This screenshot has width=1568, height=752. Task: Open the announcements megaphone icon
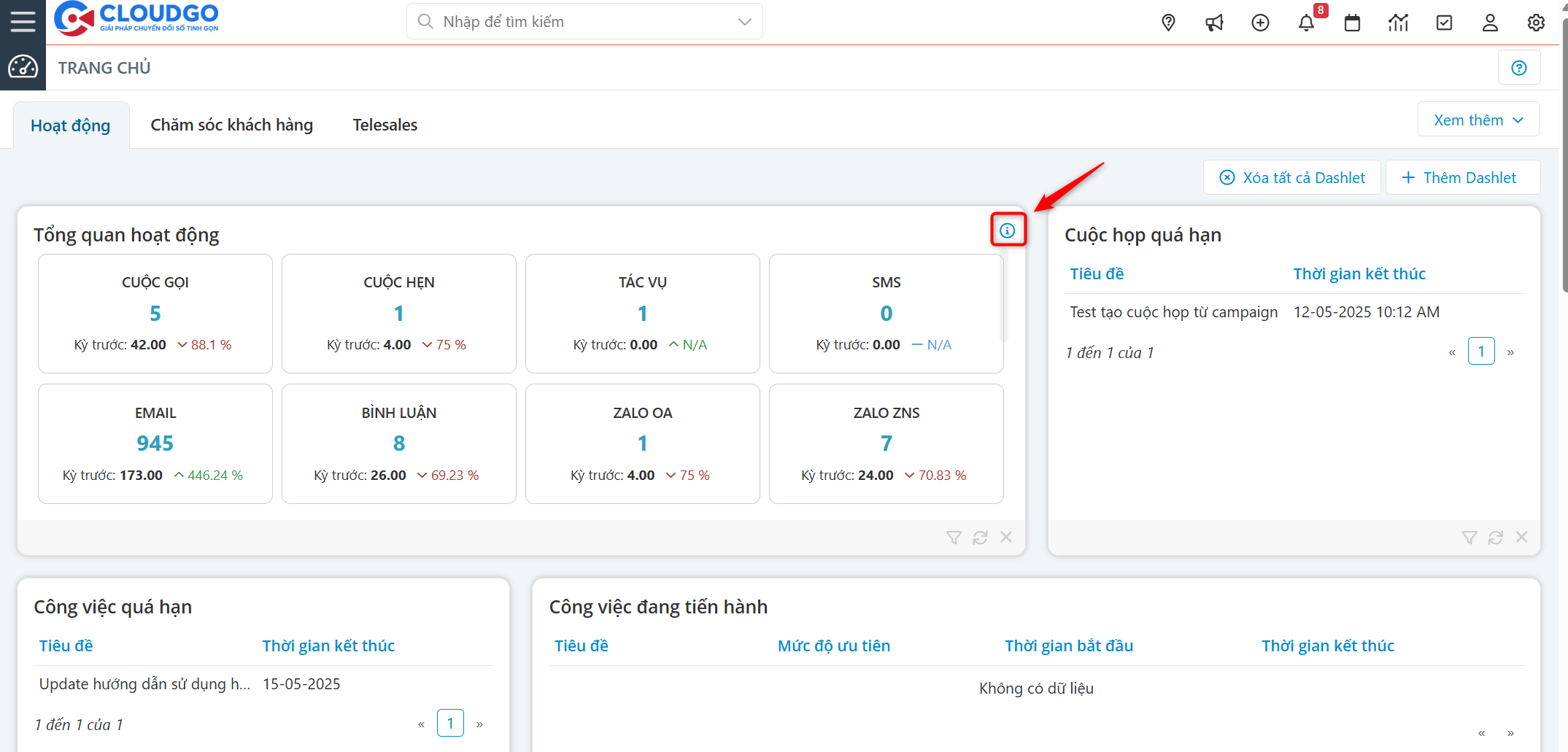1214,23
